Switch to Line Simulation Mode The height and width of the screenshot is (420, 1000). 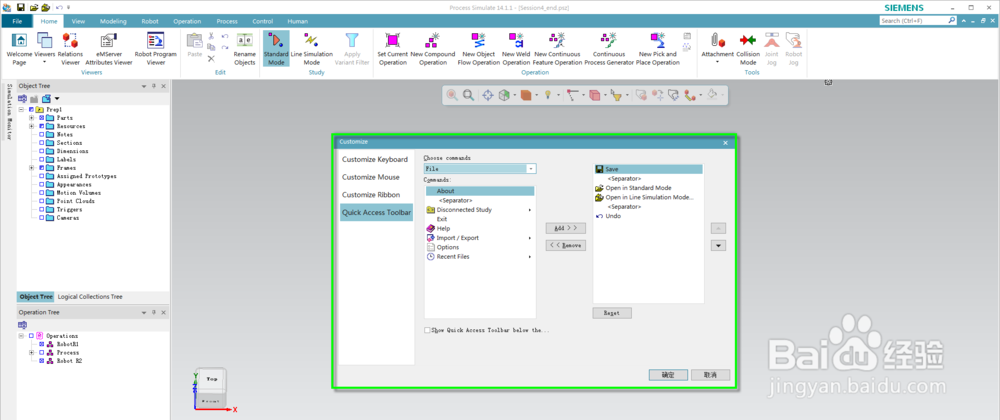pos(311,48)
